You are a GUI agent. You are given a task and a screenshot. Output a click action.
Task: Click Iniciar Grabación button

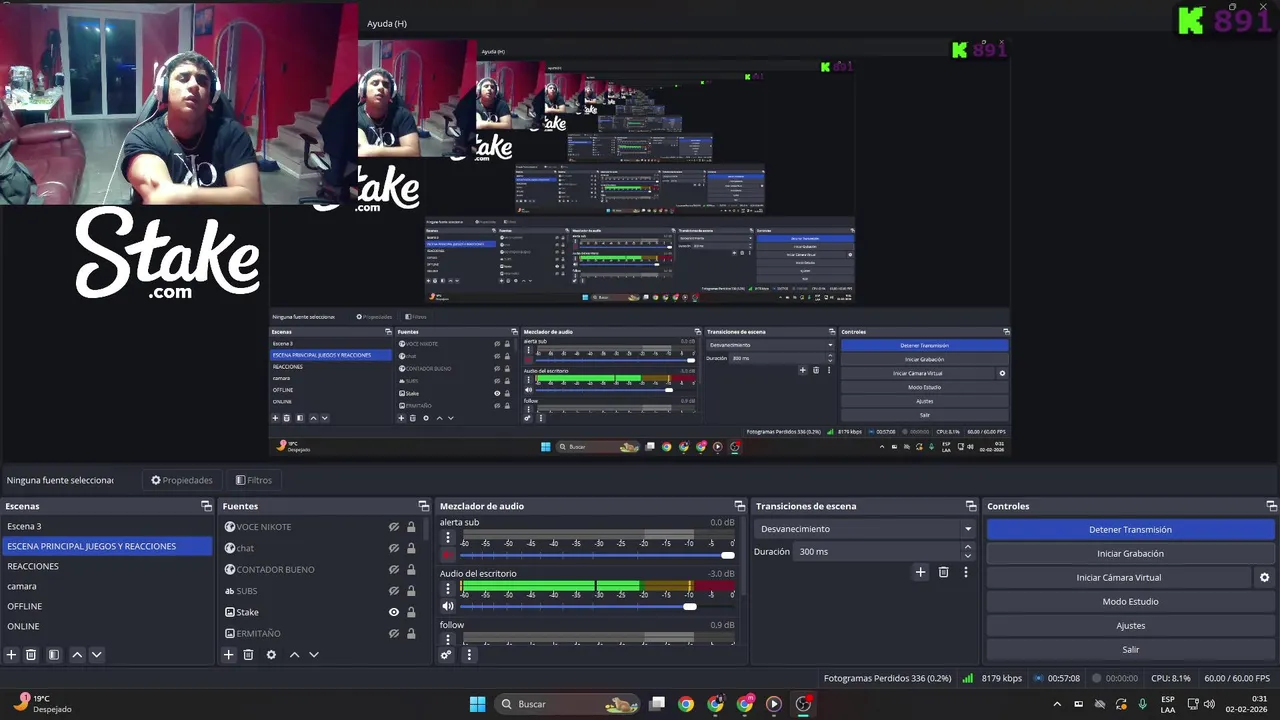(x=1130, y=554)
